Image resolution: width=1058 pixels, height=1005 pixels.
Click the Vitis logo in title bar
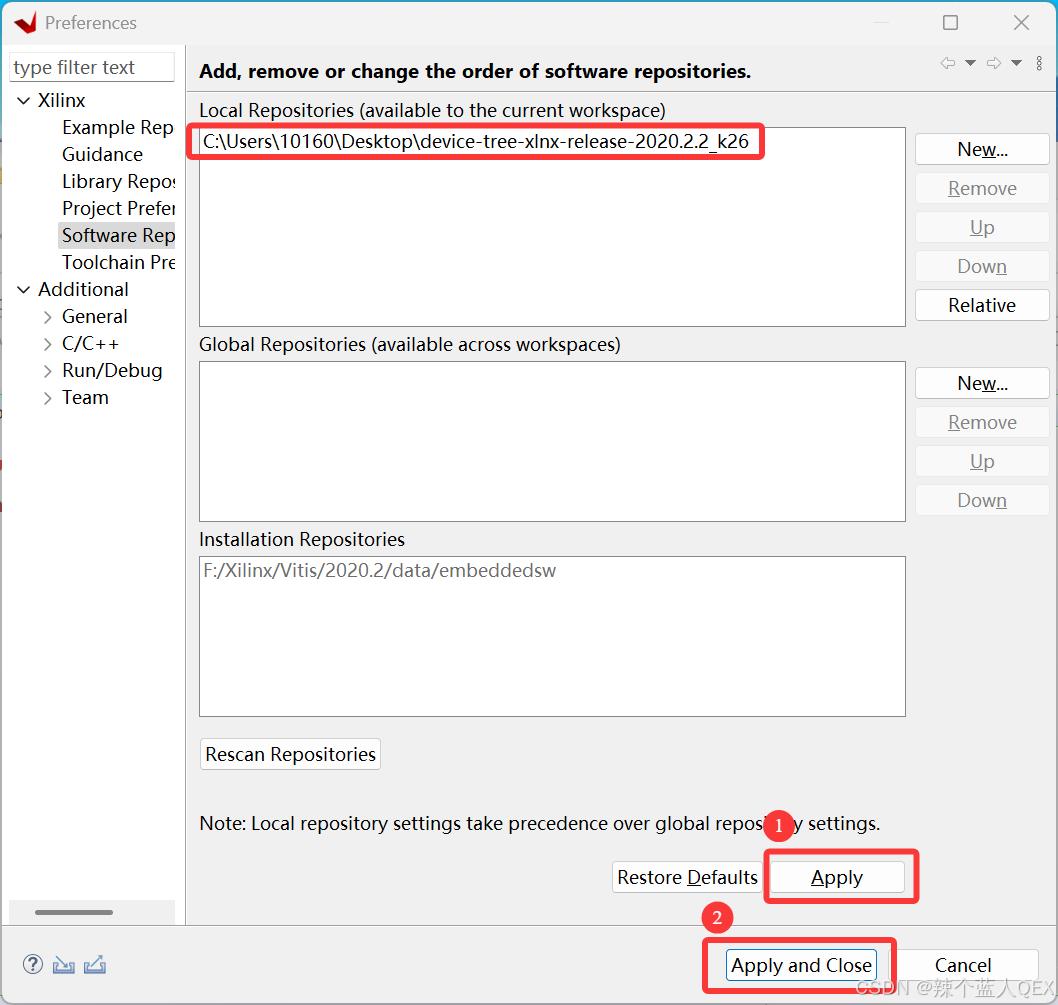26,23
